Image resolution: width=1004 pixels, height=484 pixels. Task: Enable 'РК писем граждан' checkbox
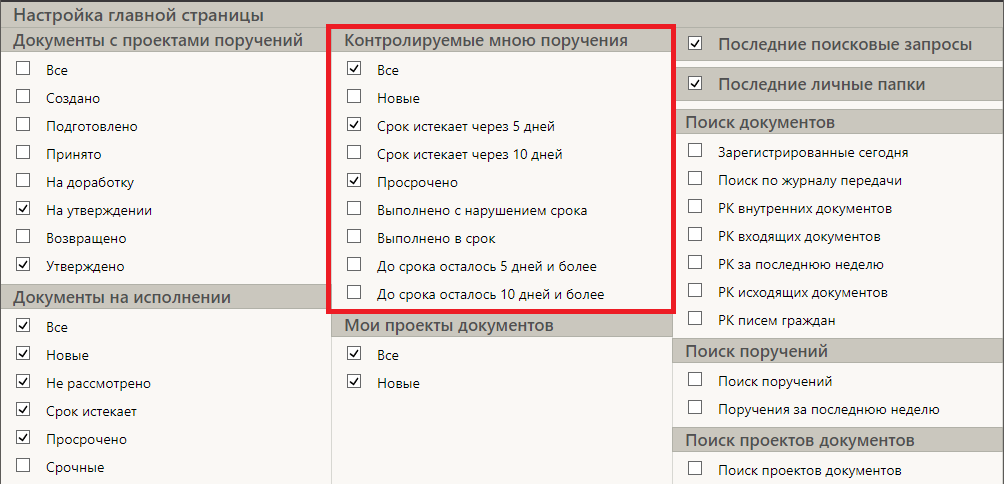click(x=696, y=320)
